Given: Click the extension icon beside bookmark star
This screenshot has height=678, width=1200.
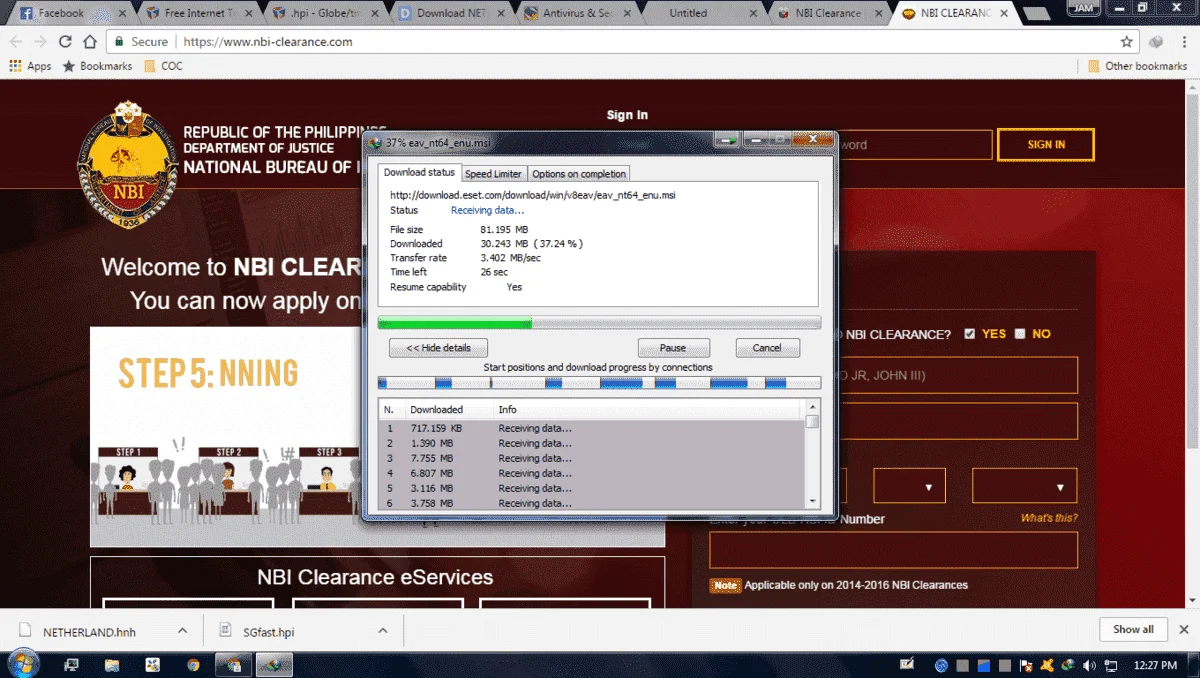Looking at the screenshot, I should click(1156, 42).
